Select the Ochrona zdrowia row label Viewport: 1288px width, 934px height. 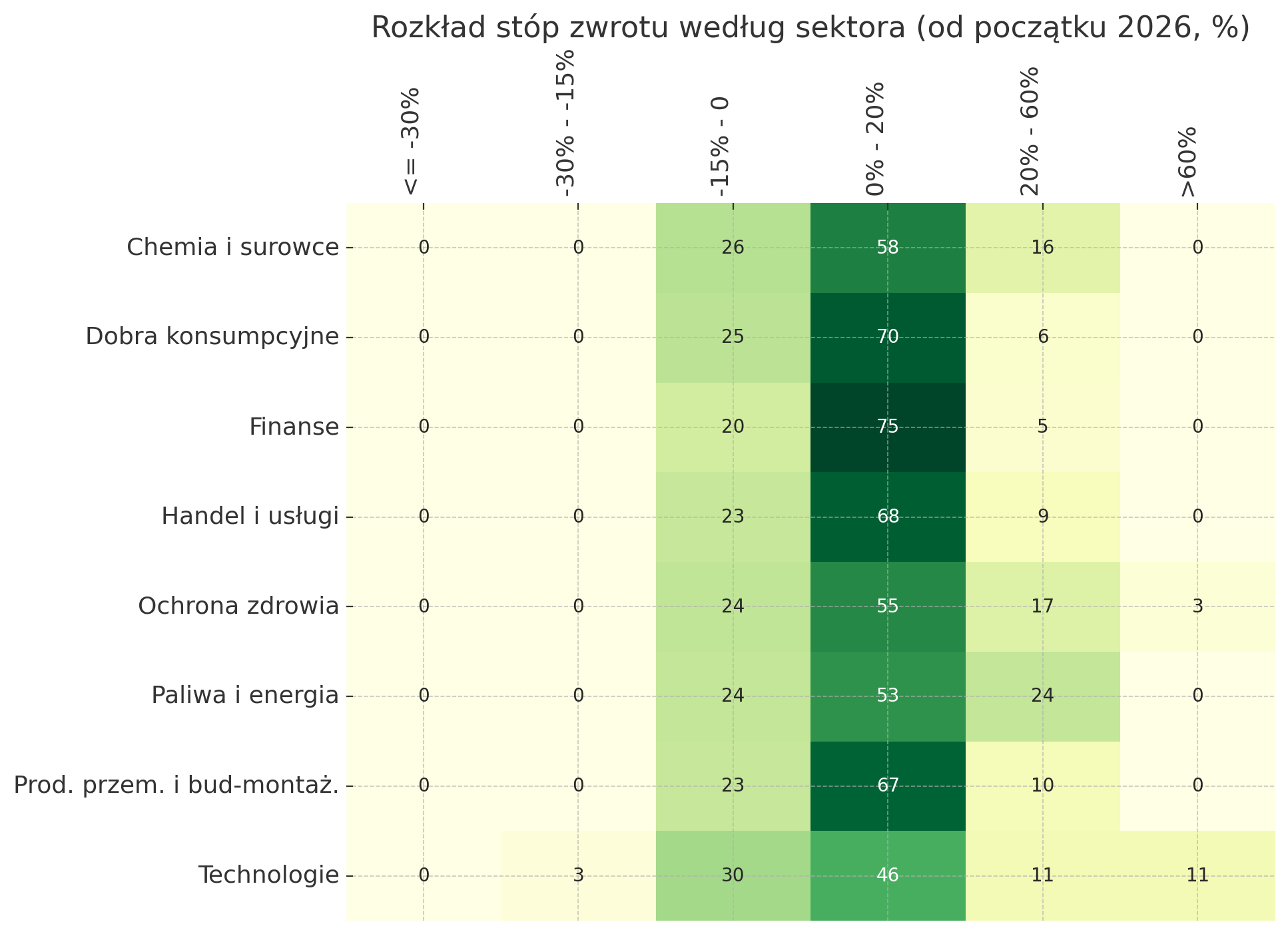[x=238, y=606]
